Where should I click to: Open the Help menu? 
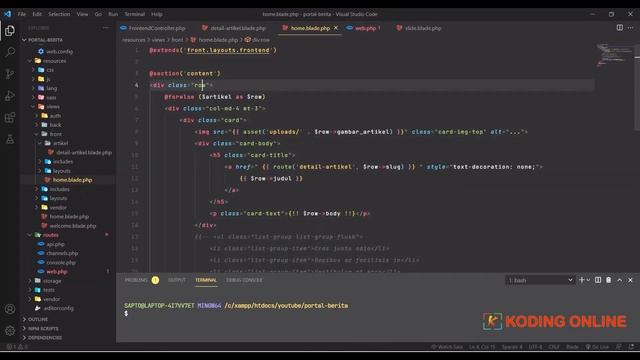point(157,14)
